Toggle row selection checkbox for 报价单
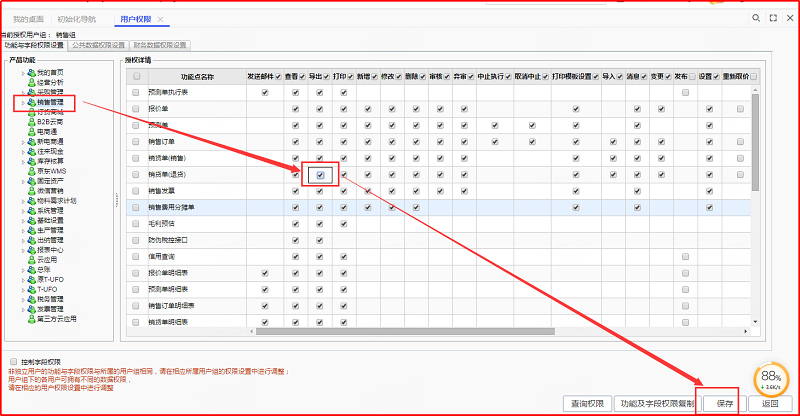The width and height of the screenshot is (800, 417). click(136, 109)
